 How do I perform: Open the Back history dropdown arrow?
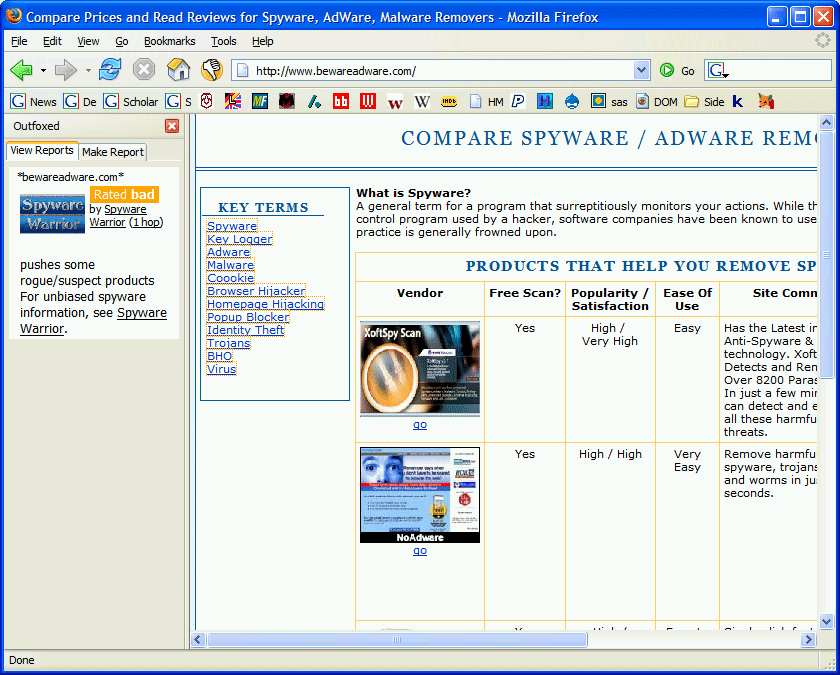point(43,71)
